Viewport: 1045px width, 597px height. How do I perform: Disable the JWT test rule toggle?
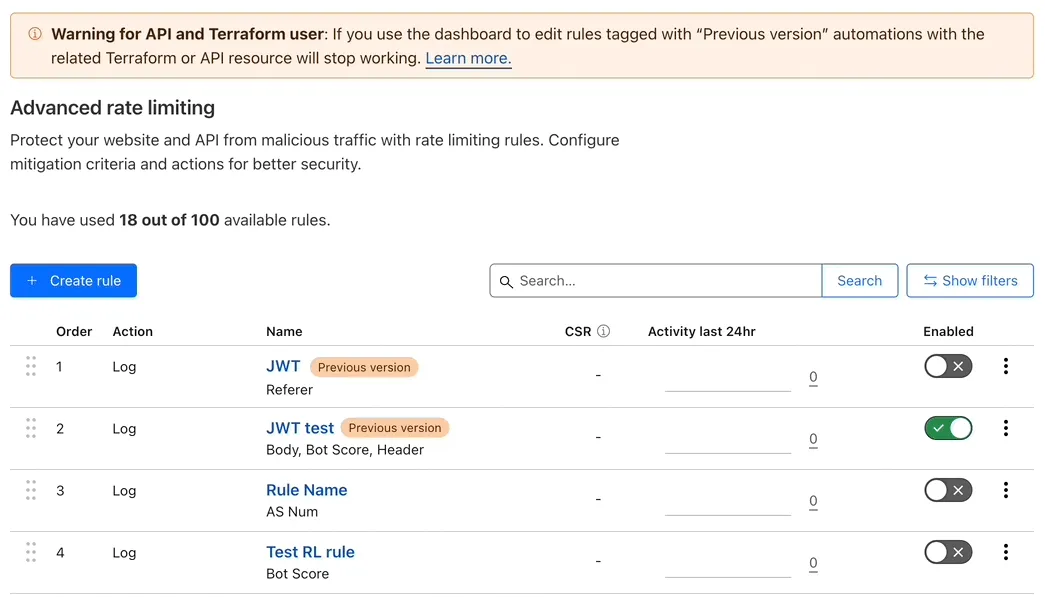click(948, 429)
